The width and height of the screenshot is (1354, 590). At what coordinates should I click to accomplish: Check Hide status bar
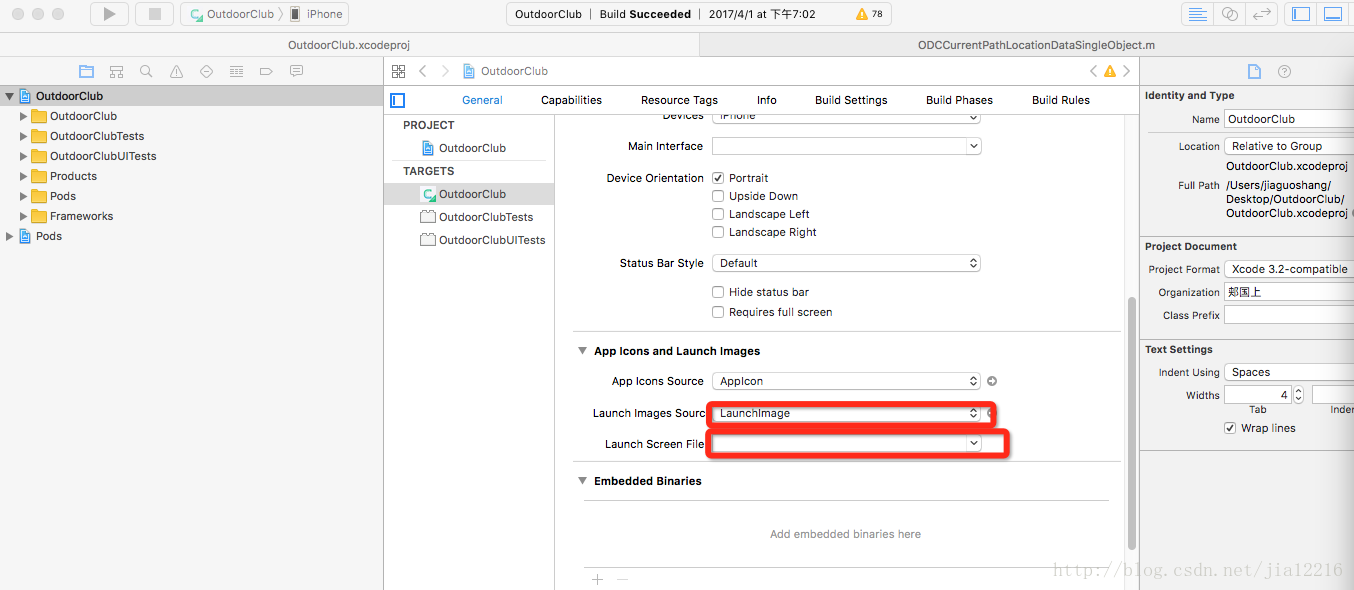tap(718, 292)
